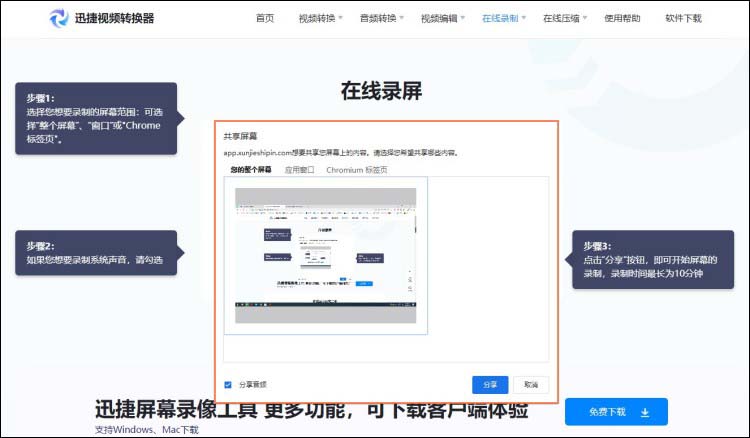Open the 视频编辑 menu
The width and height of the screenshot is (750, 438).
(439, 18)
